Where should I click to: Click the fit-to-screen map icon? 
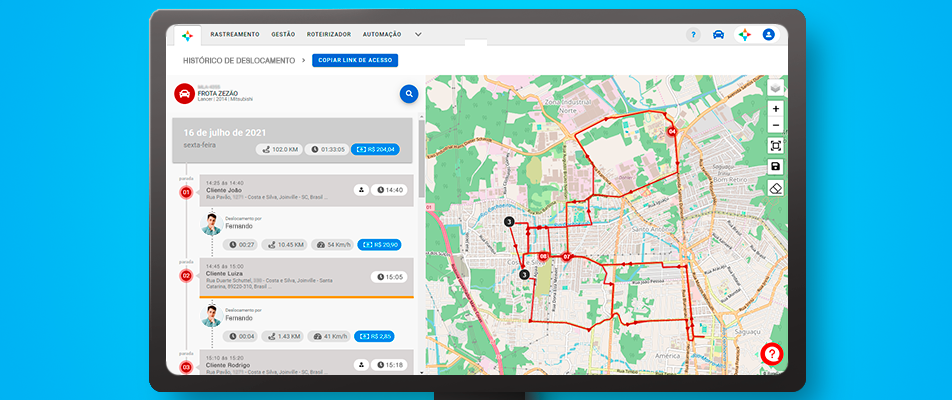(x=775, y=146)
